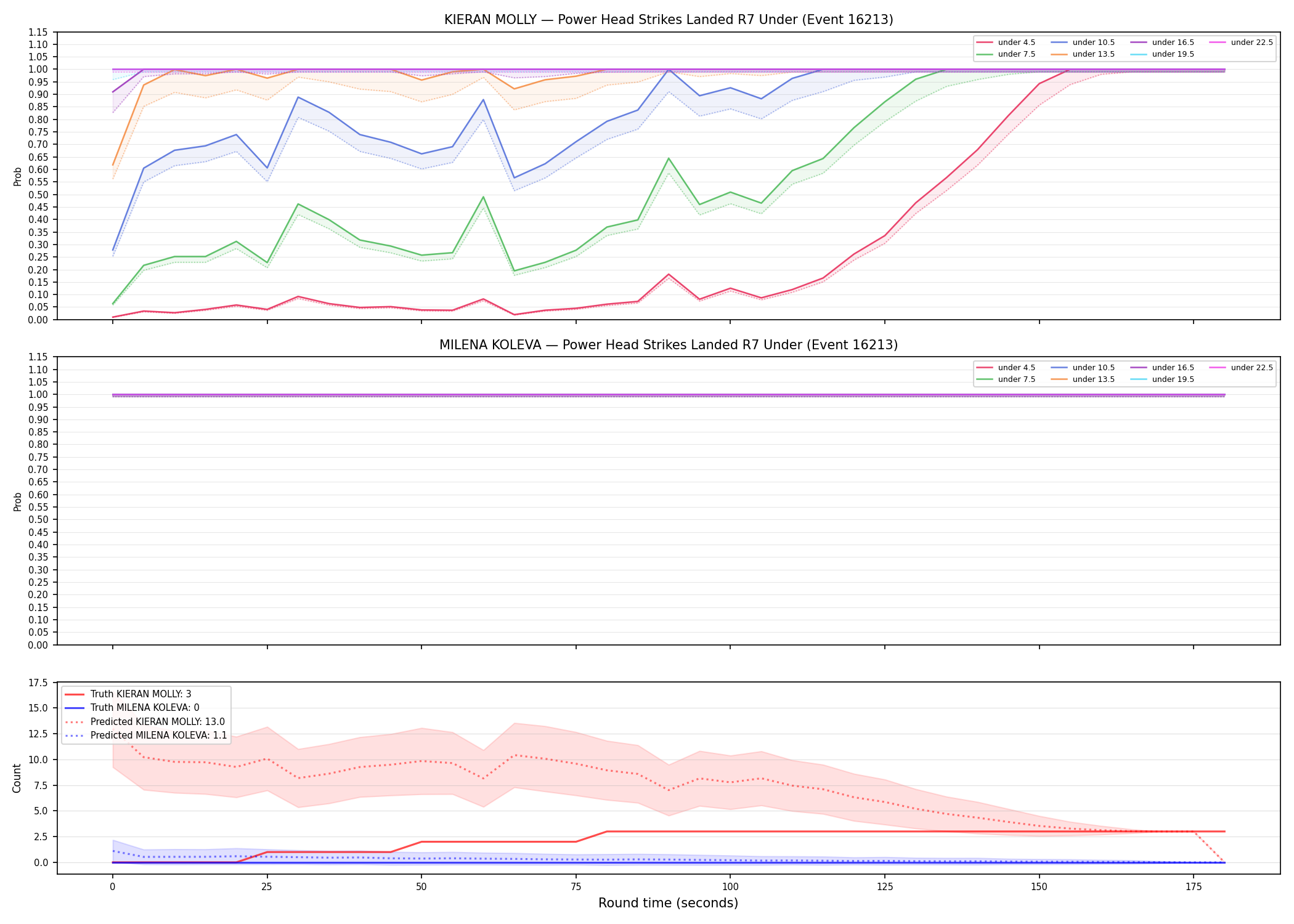The image size is (1294, 924).
Task: Click "Prob" axis label on Milena Koleva chart
Action: click(x=18, y=501)
